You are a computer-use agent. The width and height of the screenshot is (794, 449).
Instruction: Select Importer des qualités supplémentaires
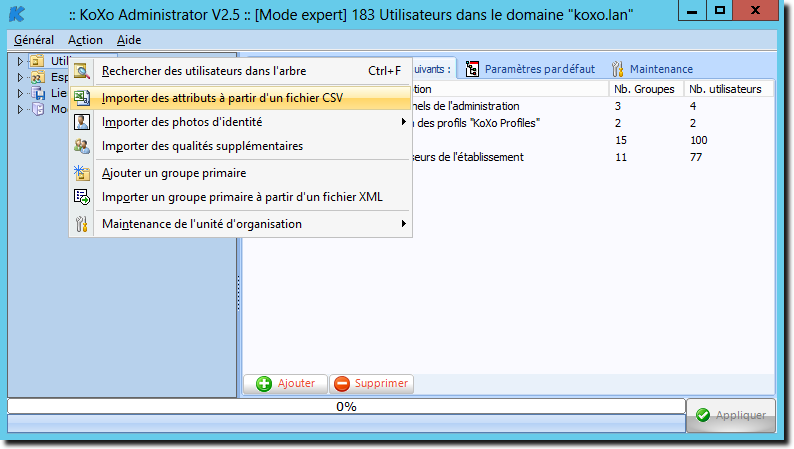click(x=240, y=146)
